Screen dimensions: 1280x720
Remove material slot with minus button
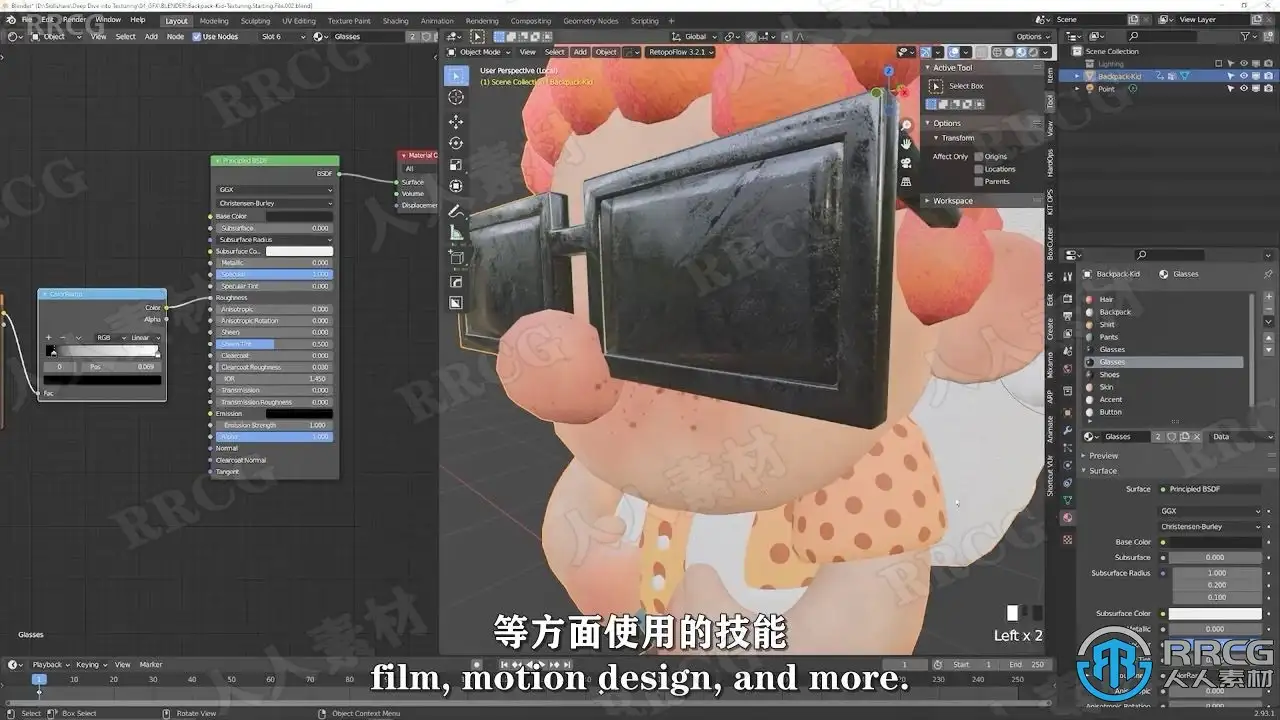(1268, 311)
